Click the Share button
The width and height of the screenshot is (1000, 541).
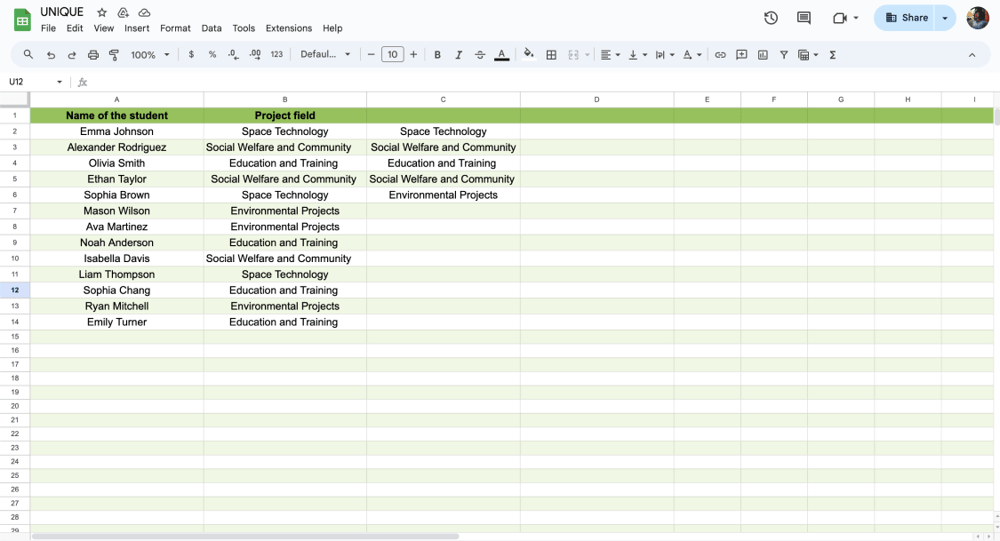(906, 18)
